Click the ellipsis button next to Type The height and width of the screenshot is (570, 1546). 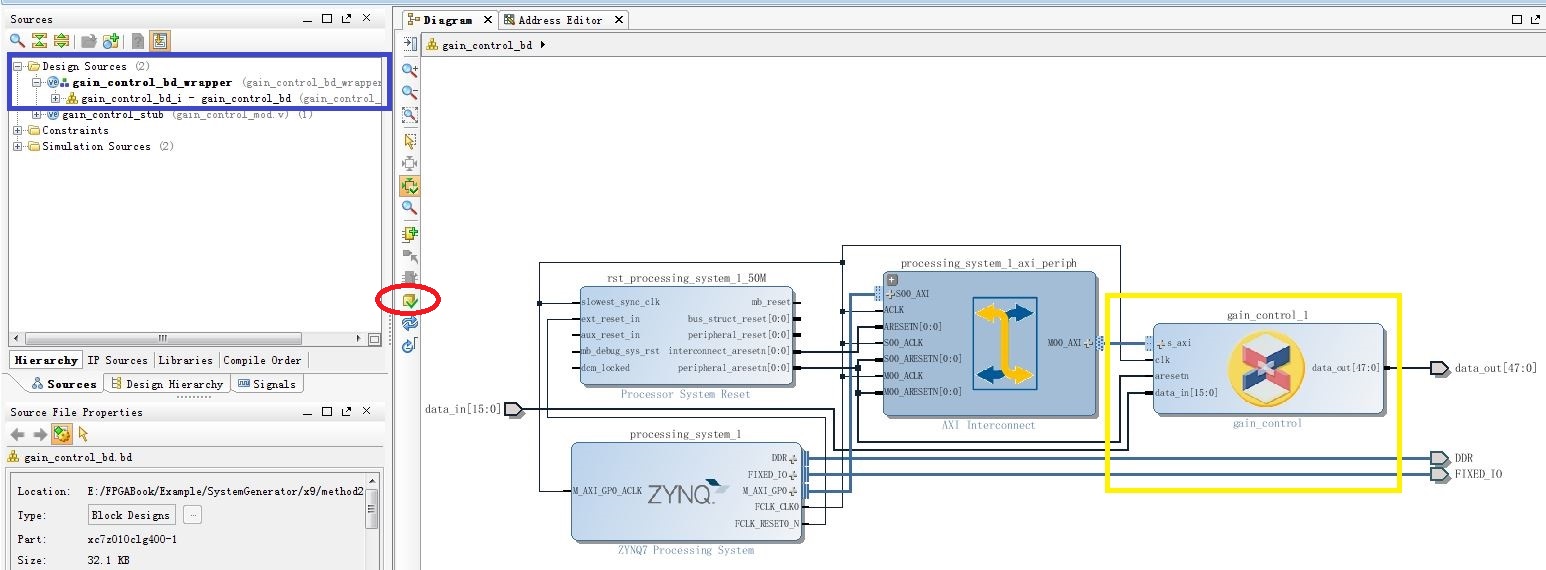pos(193,515)
